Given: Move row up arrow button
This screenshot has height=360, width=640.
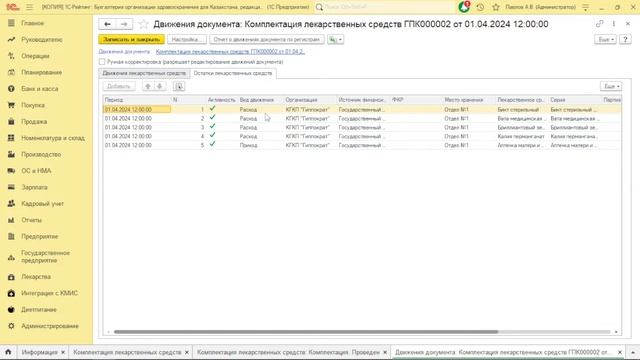Looking at the screenshot, I should click(148, 86).
